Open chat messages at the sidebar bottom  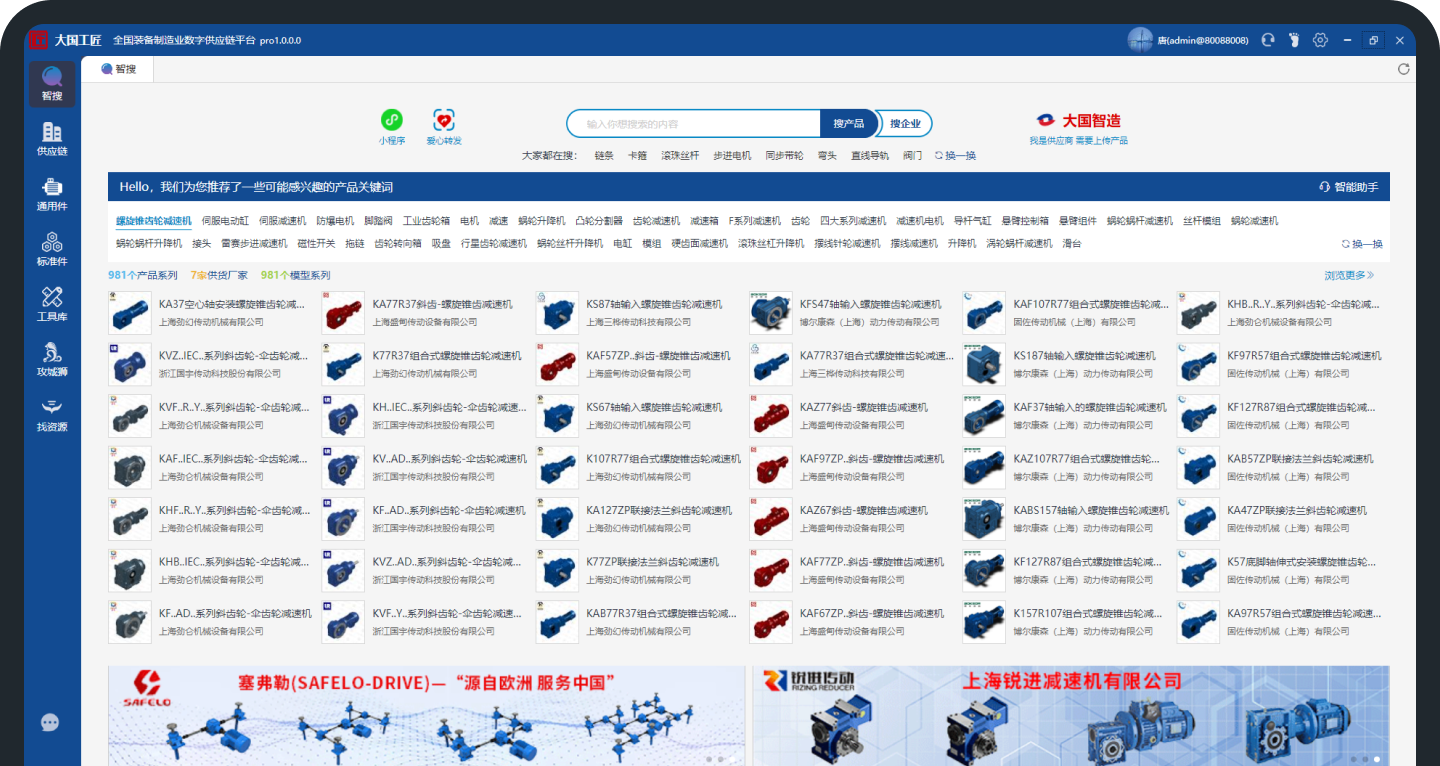(50, 723)
